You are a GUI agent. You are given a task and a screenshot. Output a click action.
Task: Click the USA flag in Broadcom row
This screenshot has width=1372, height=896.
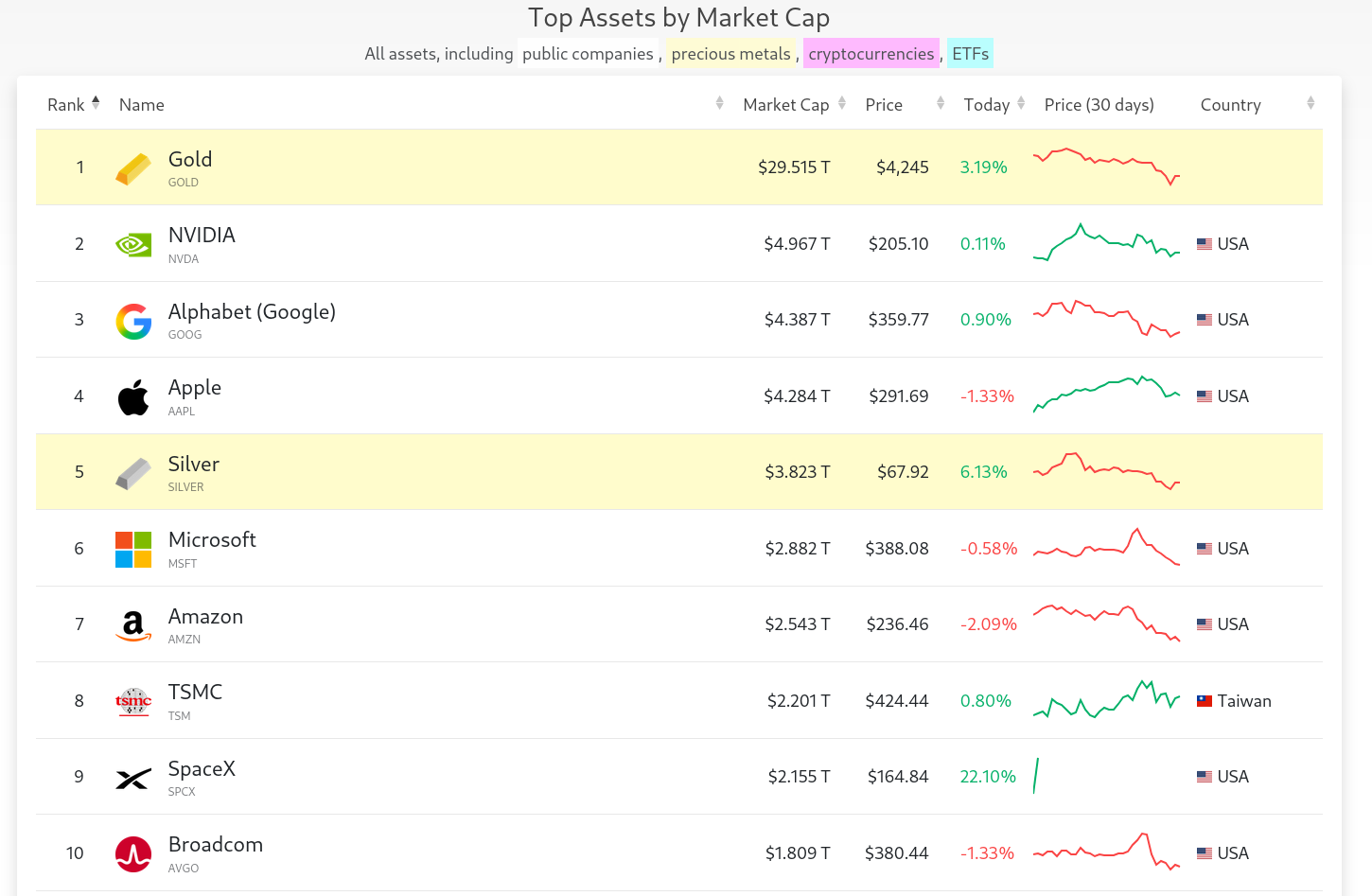click(1205, 853)
